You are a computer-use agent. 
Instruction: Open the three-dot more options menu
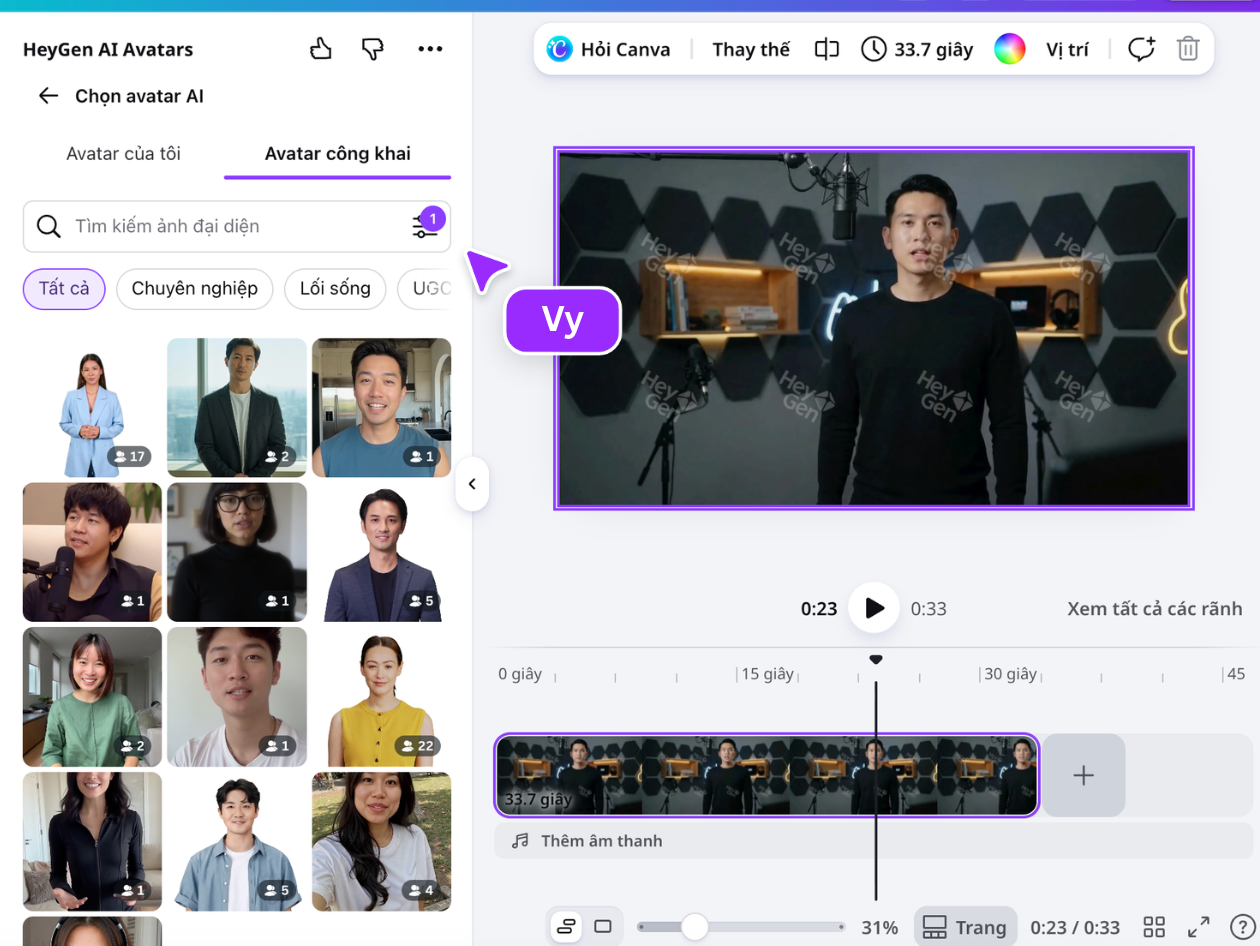430,49
